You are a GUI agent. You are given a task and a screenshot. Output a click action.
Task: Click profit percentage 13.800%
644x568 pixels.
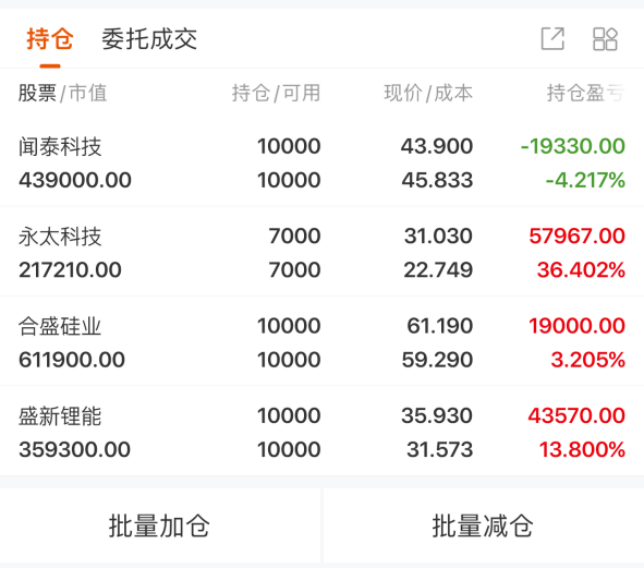coord(582,449)
